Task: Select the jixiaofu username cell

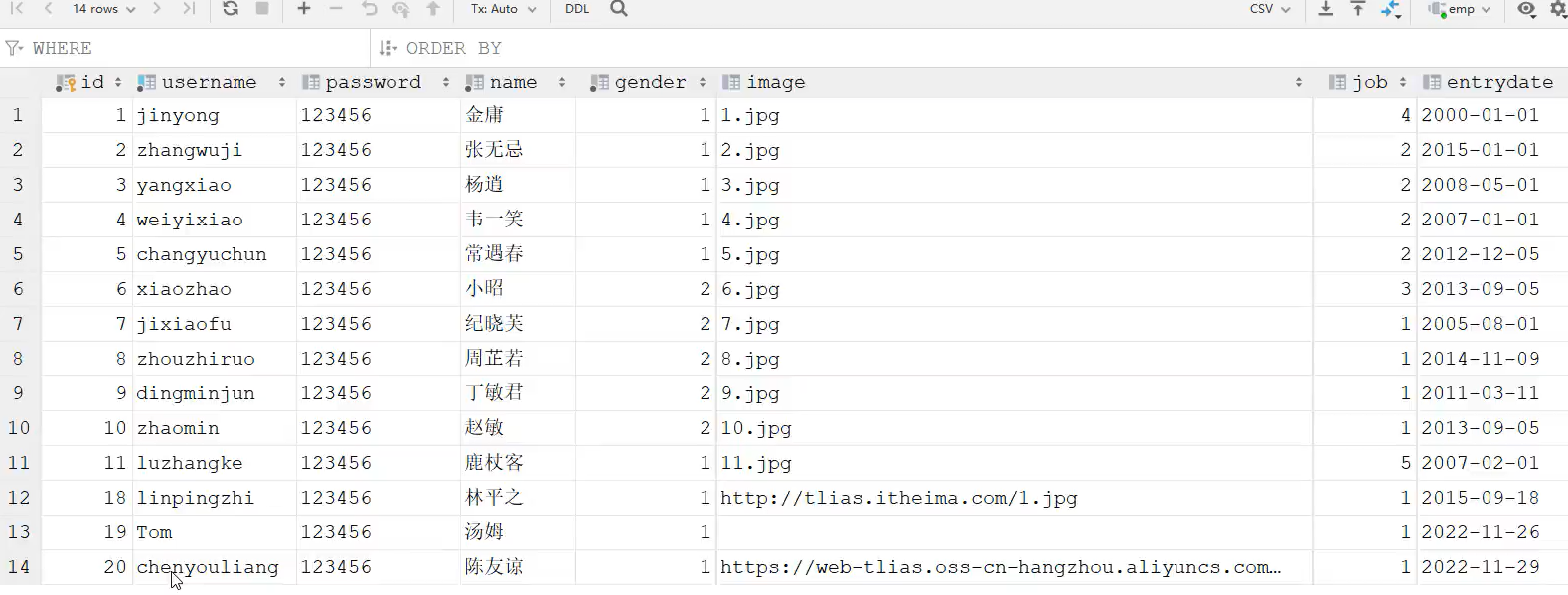Action: coord(215,324)
